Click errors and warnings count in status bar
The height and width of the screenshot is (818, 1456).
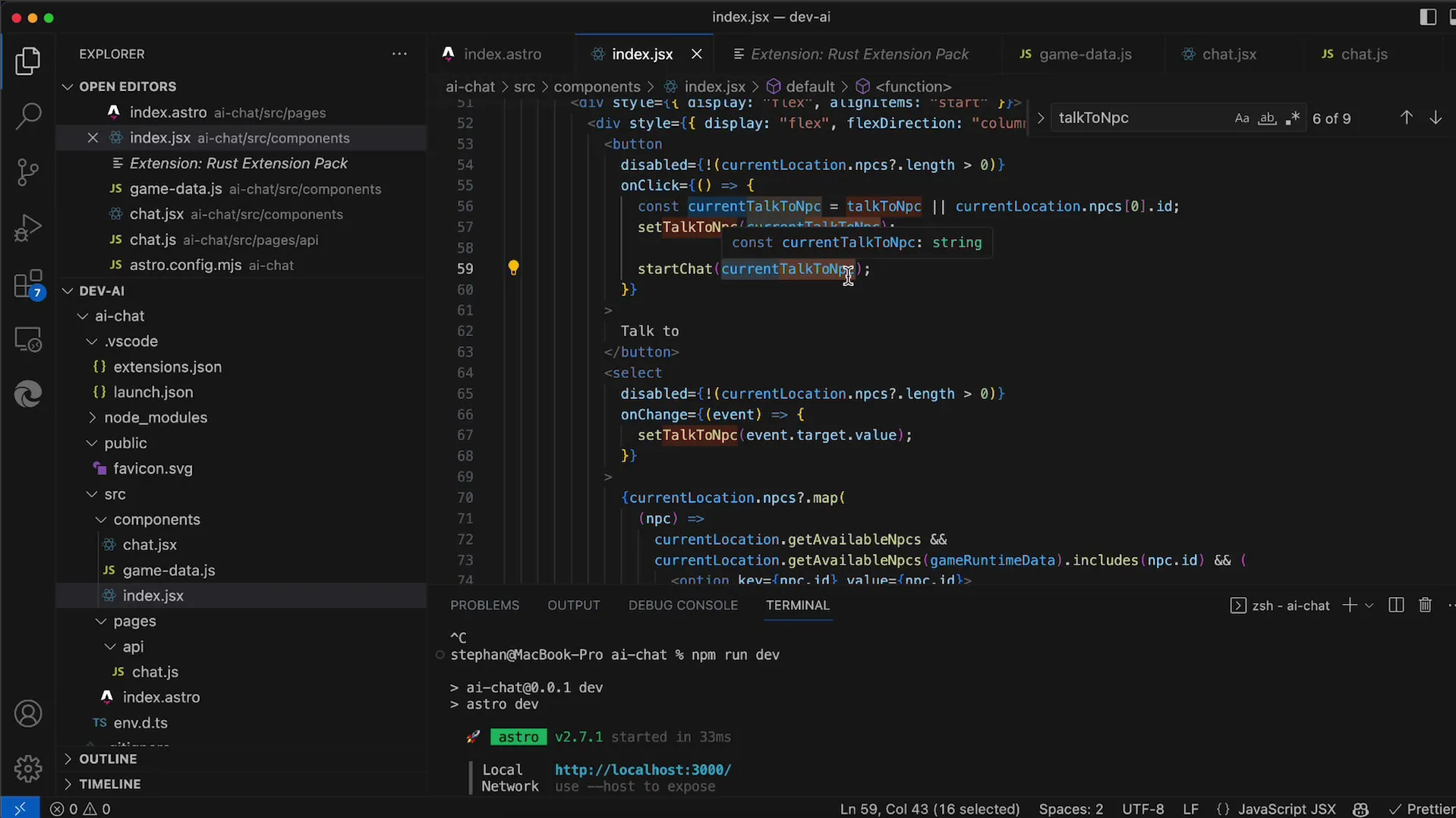tap(80, 809)
